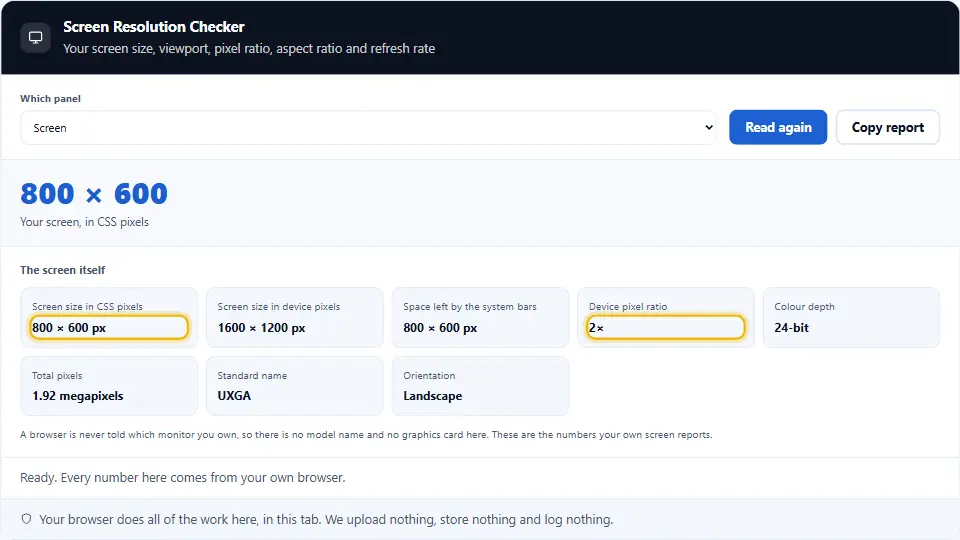The height and width of the screenshot is (540, 960).
Task: Click the header subtitle about refresh rate
Action: tap(249, 48)
